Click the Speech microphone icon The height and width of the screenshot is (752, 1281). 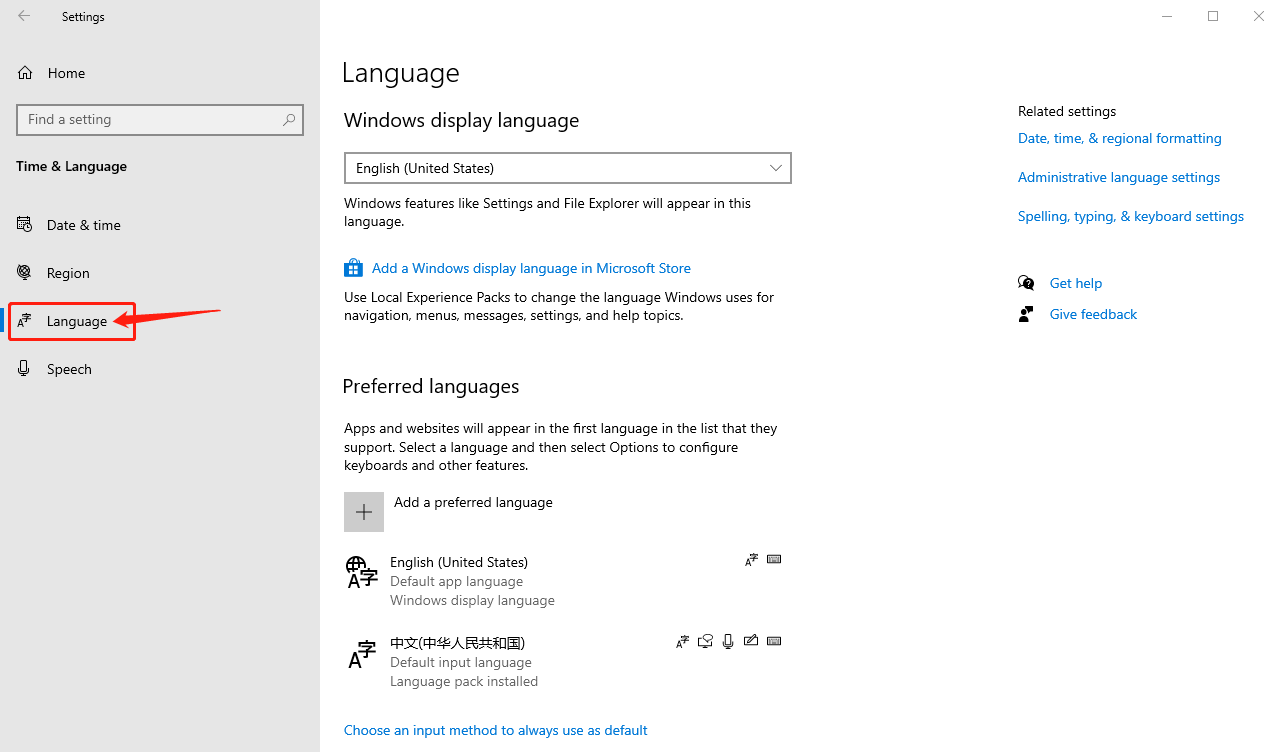(x=25, y=368)
